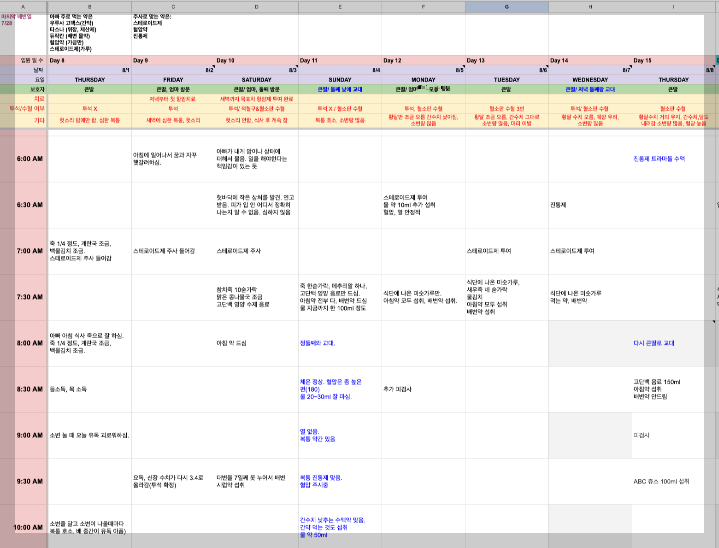Click the 7:00 AM cell in Friday column
The image size is (719, 548).
coord(173,251)
